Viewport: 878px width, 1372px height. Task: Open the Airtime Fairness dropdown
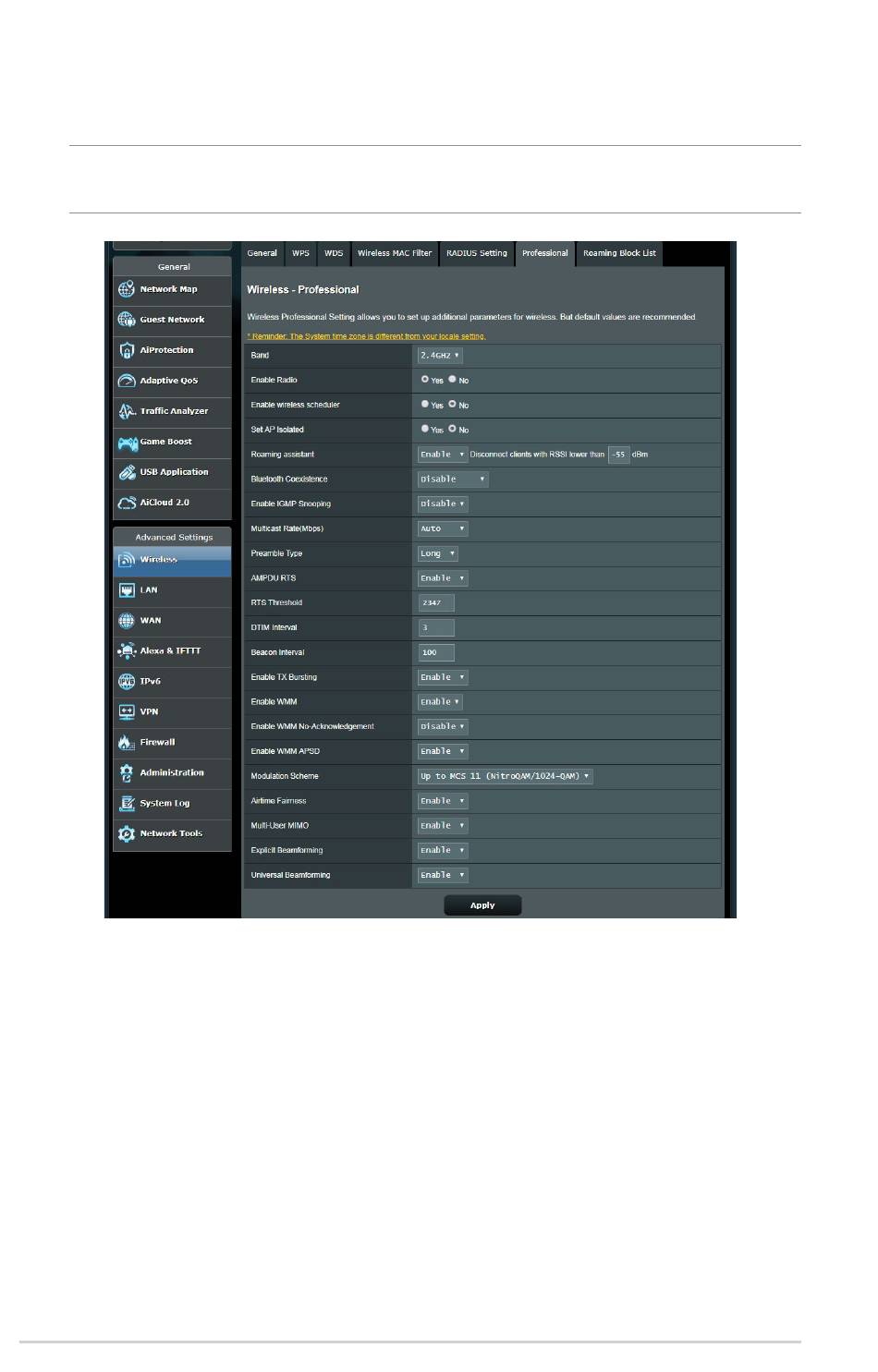click(443, 801)
